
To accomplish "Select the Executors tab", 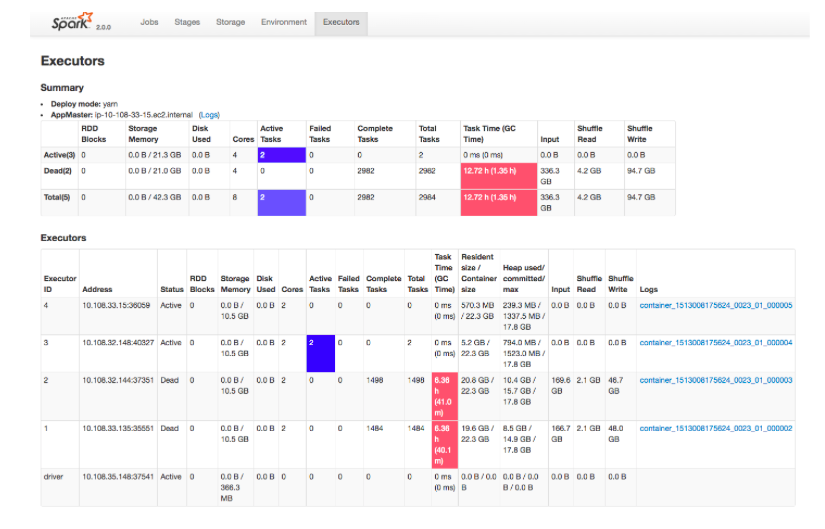I will (x=341, y=23).
